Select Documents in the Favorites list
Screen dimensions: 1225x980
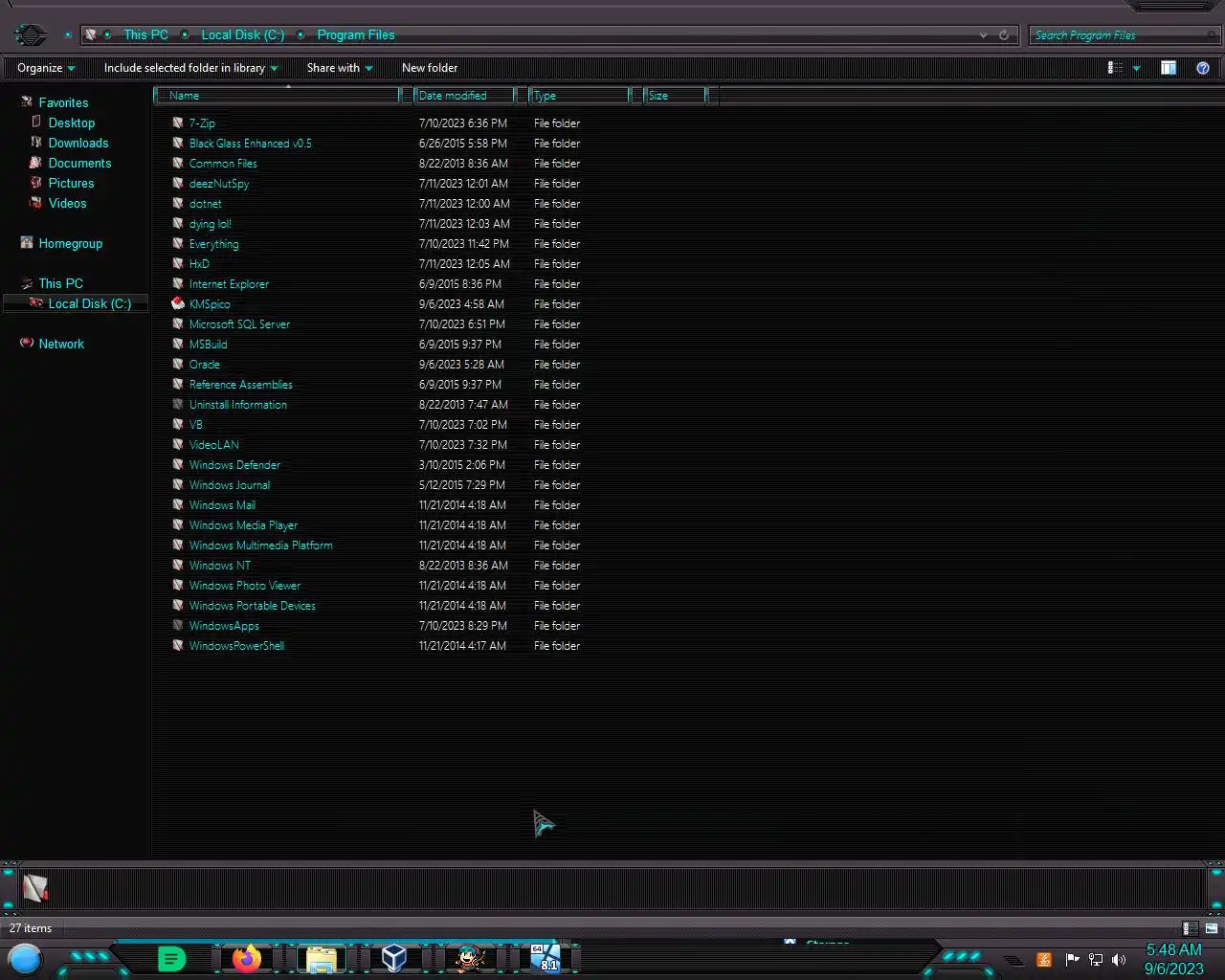pyautogui.click(x=79, y=163)
